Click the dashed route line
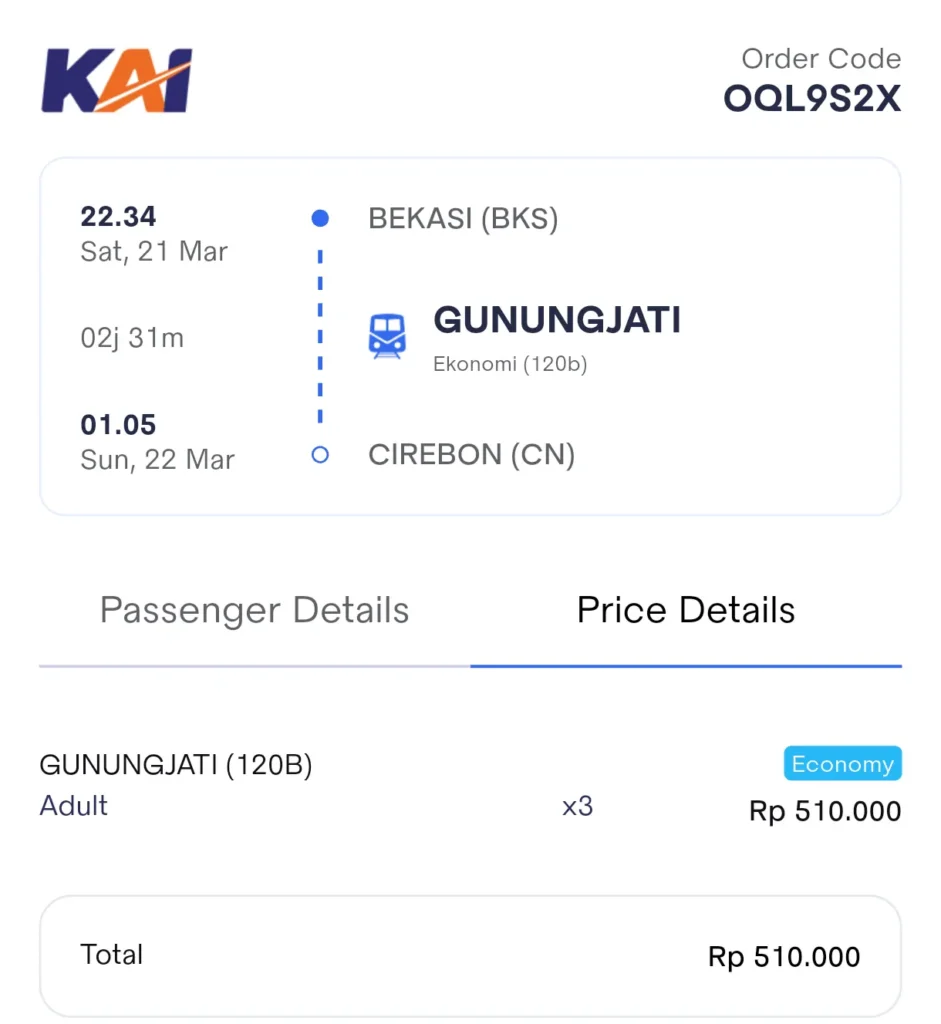The image size is (941, 1024). 320,336
